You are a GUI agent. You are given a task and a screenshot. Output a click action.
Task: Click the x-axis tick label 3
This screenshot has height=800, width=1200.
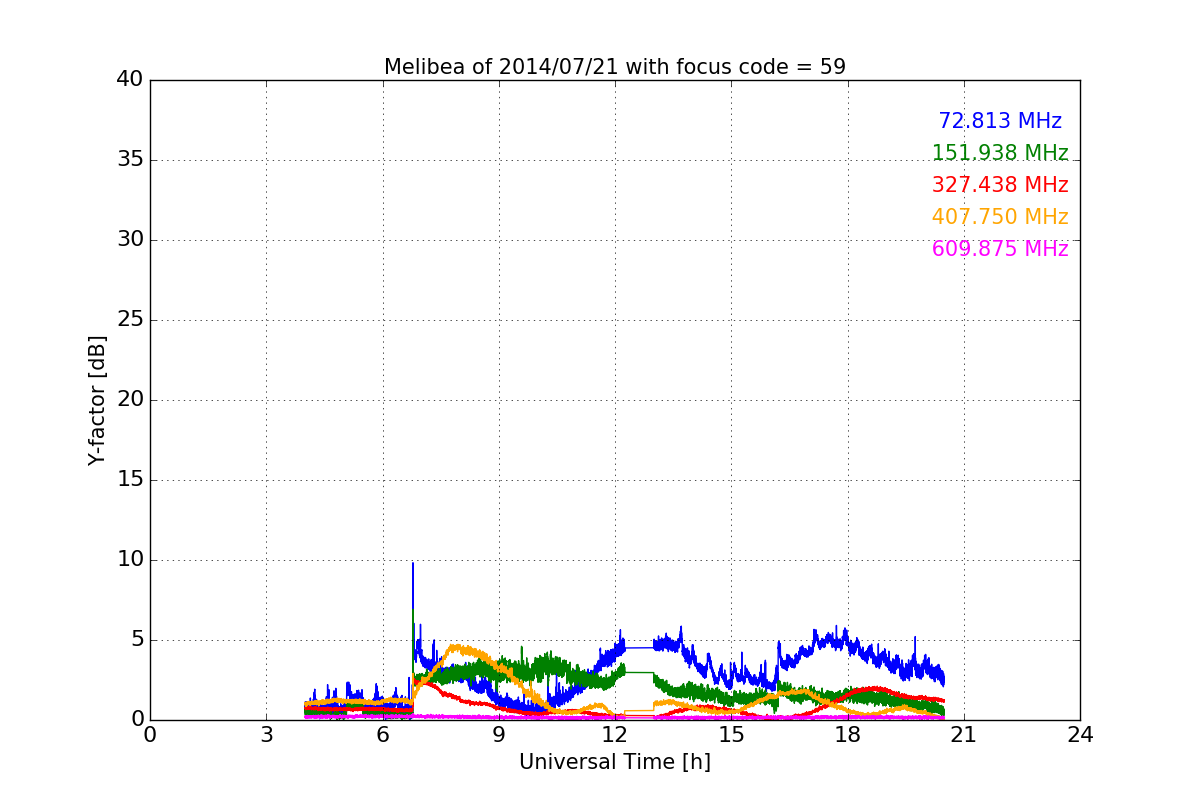pos(266,734)
